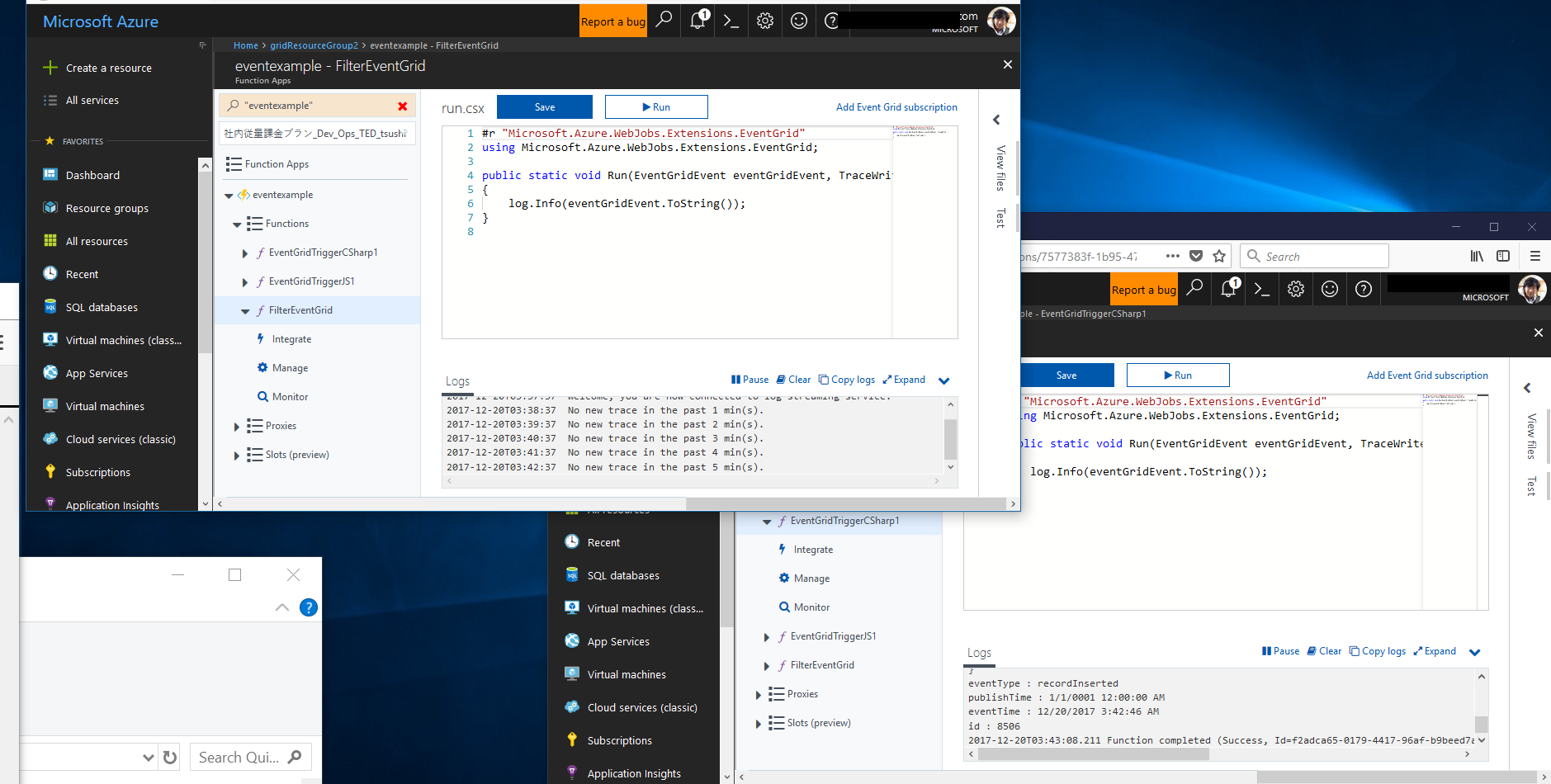The image size is (1551, 784).
Task: Copy logs in front window
Action: click(847, 380)
